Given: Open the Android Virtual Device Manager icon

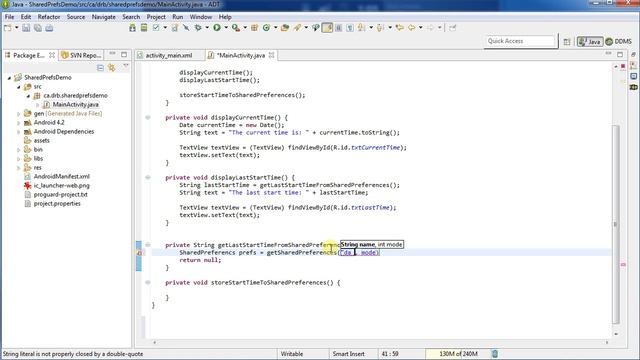Looking at the screenshot, I should click(144, 28).
